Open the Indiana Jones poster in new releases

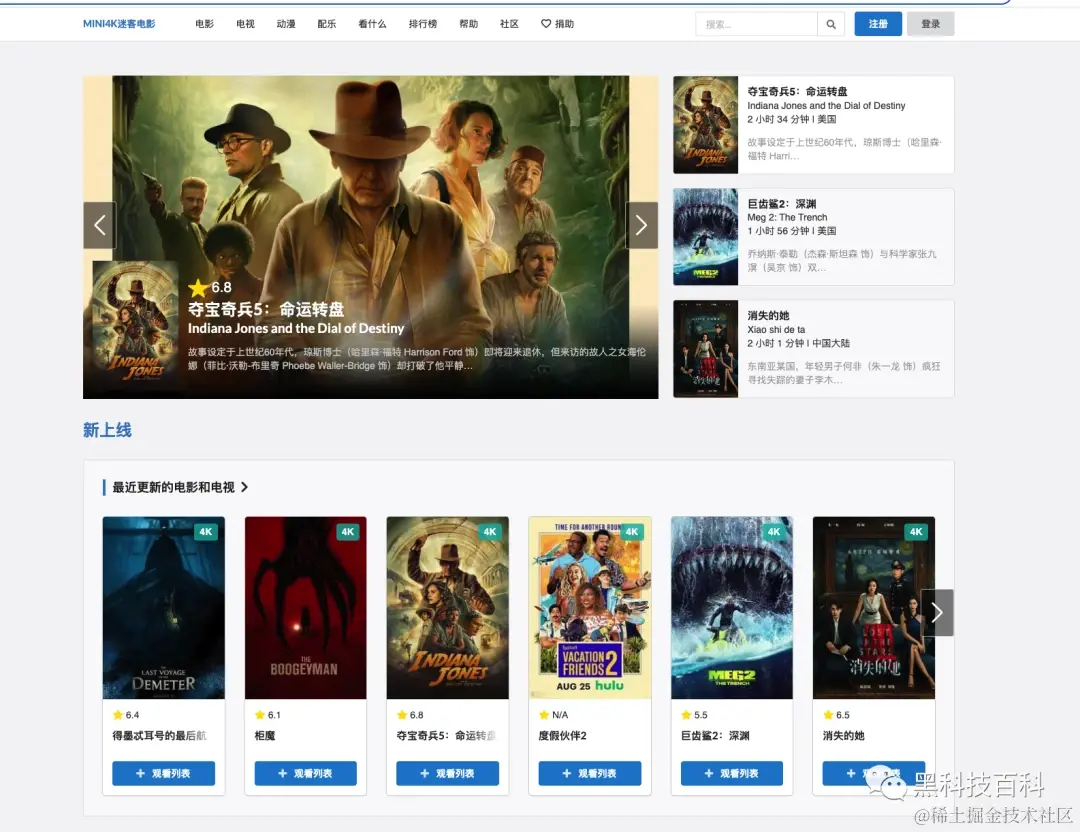(x=448, y=608)
